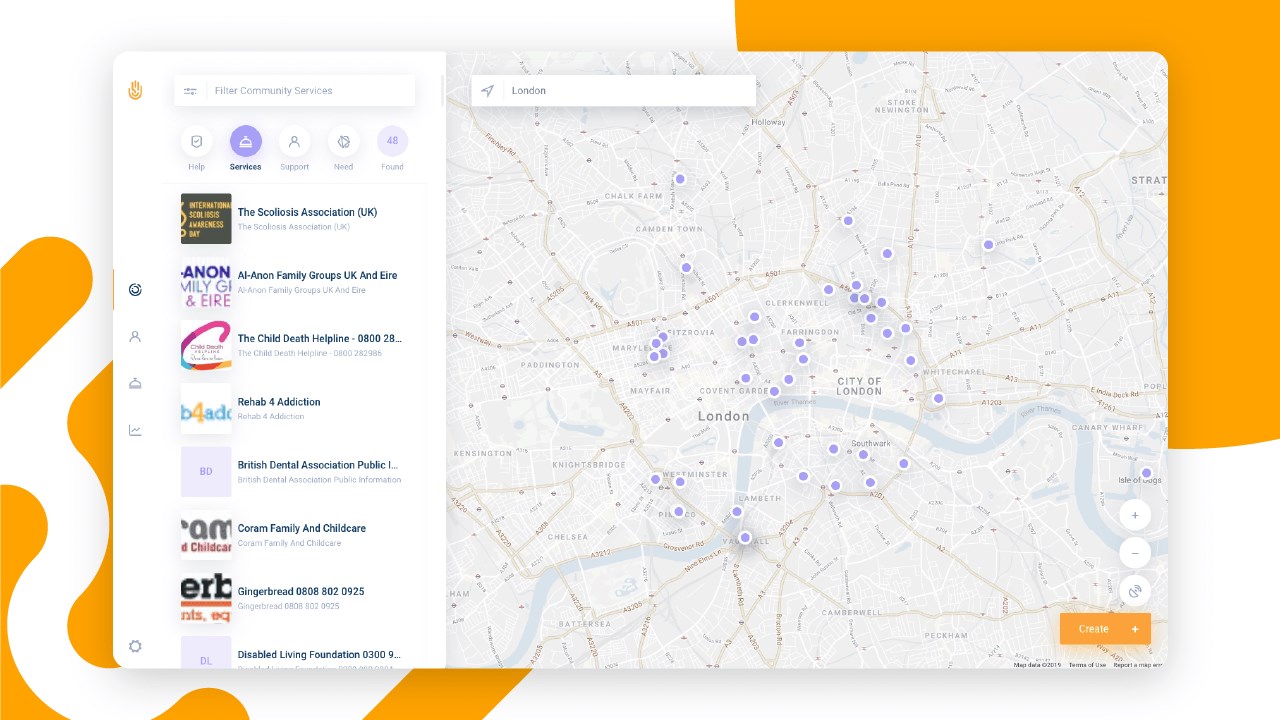
Task: Click the DL initials avatar
Action: 206,652
